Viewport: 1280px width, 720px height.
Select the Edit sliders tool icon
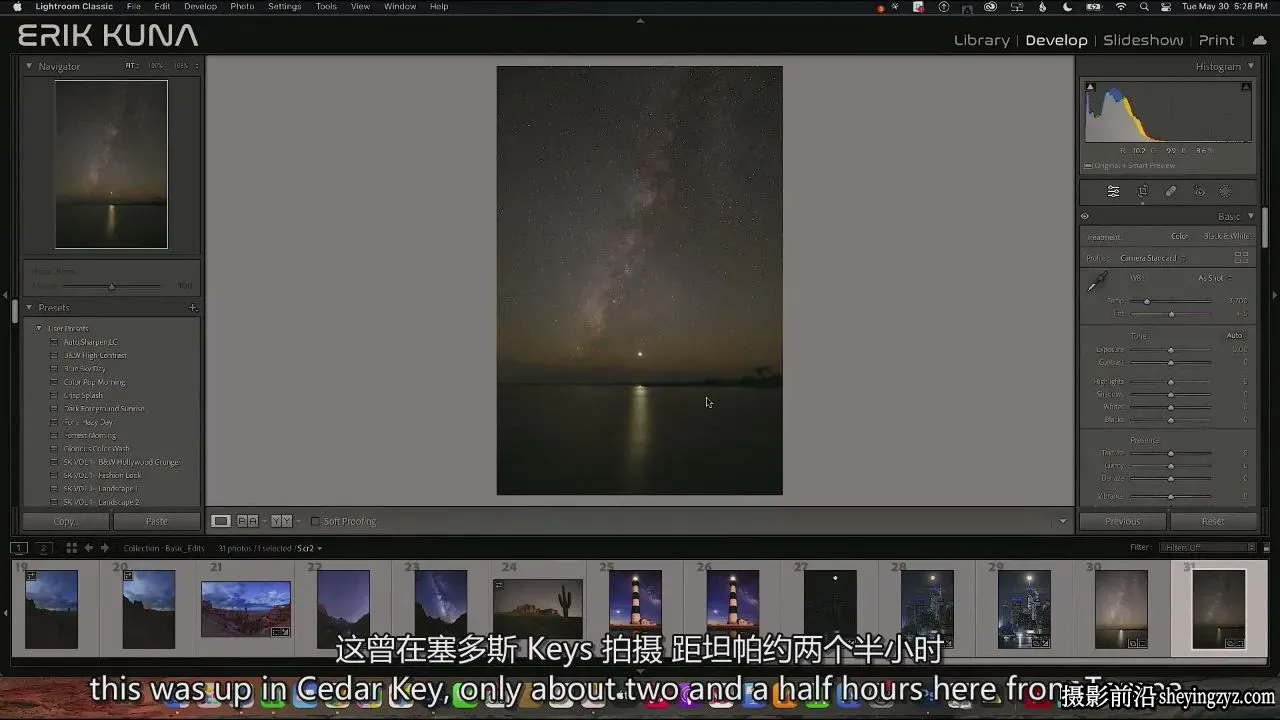pyautogui.click(x=1113, y=192)
